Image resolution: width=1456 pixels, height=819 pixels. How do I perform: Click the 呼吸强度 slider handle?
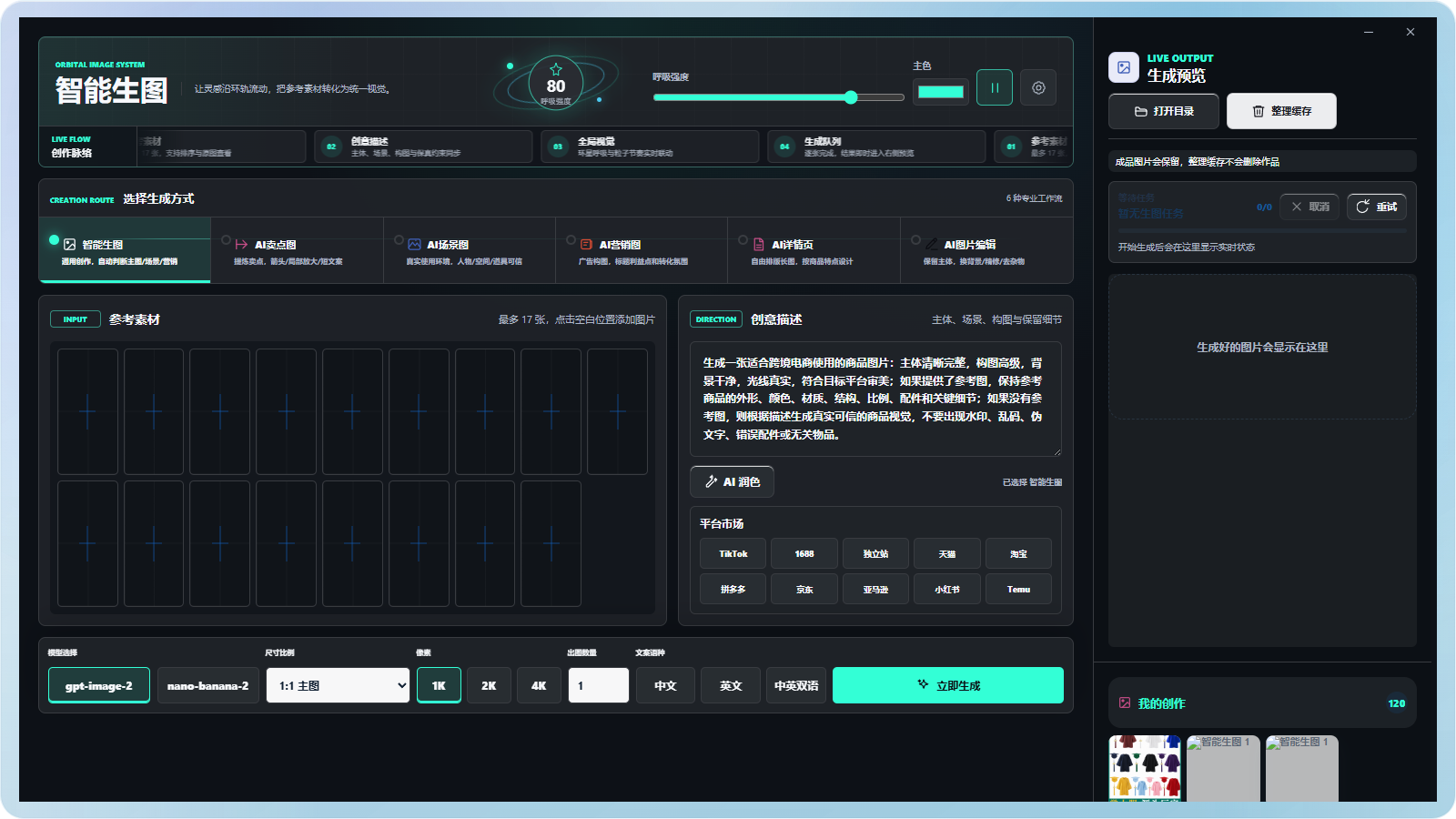click(851, 97)
